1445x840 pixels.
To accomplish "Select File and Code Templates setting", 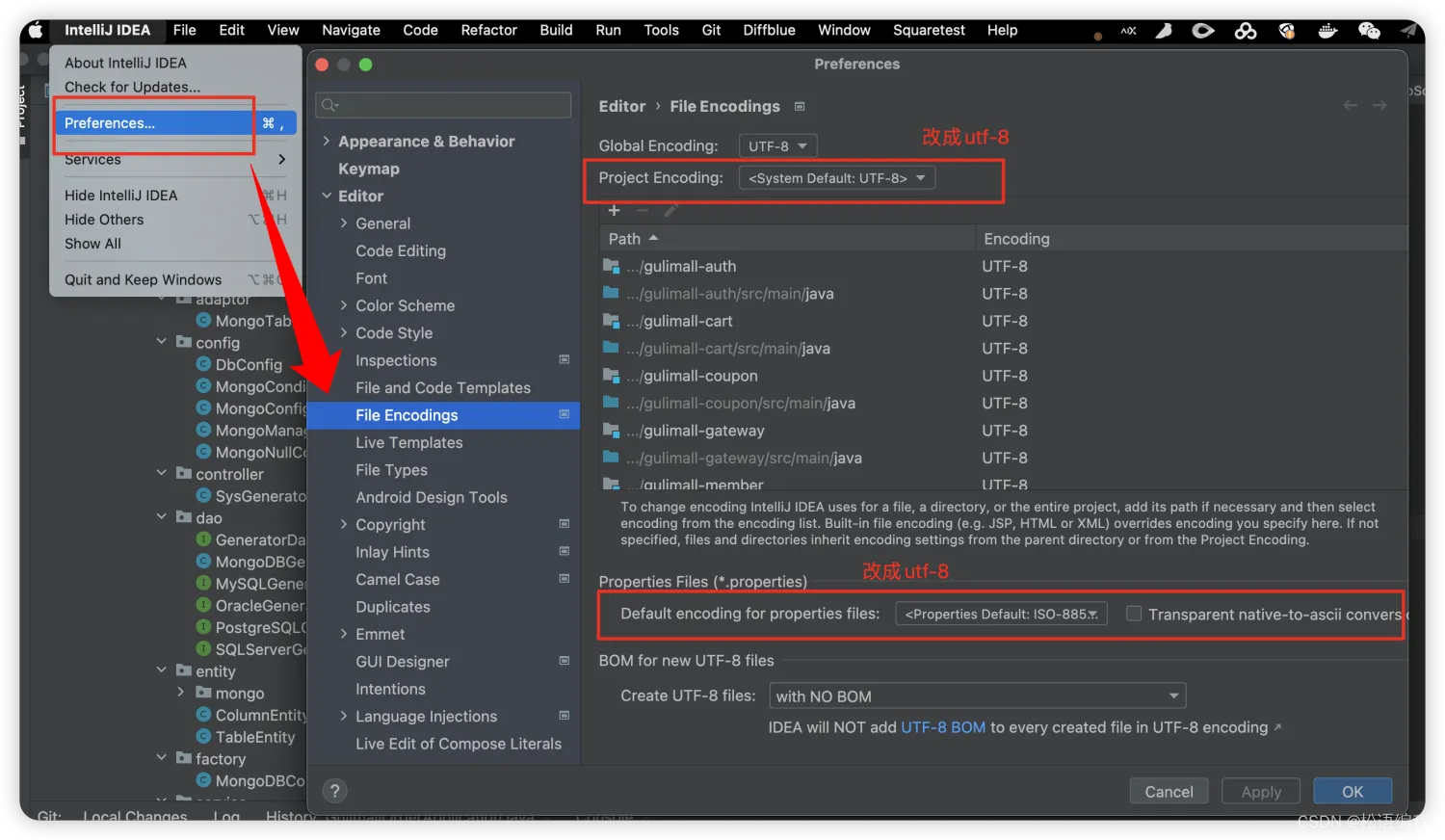I will [443, 387].
